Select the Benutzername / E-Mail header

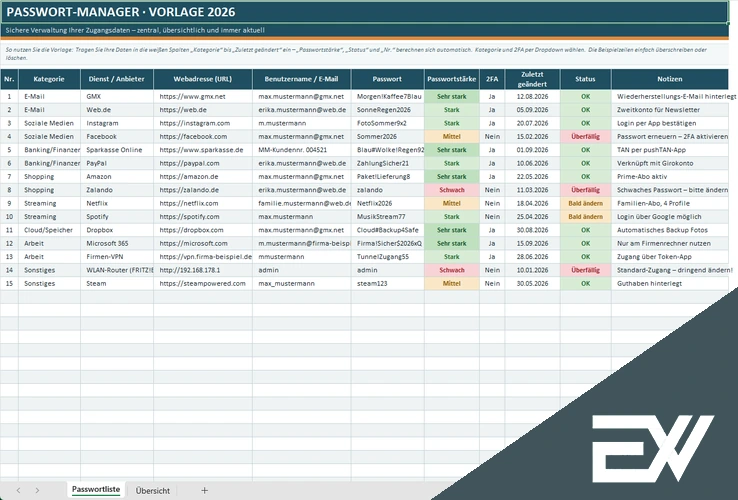click(x=302, y=79)
